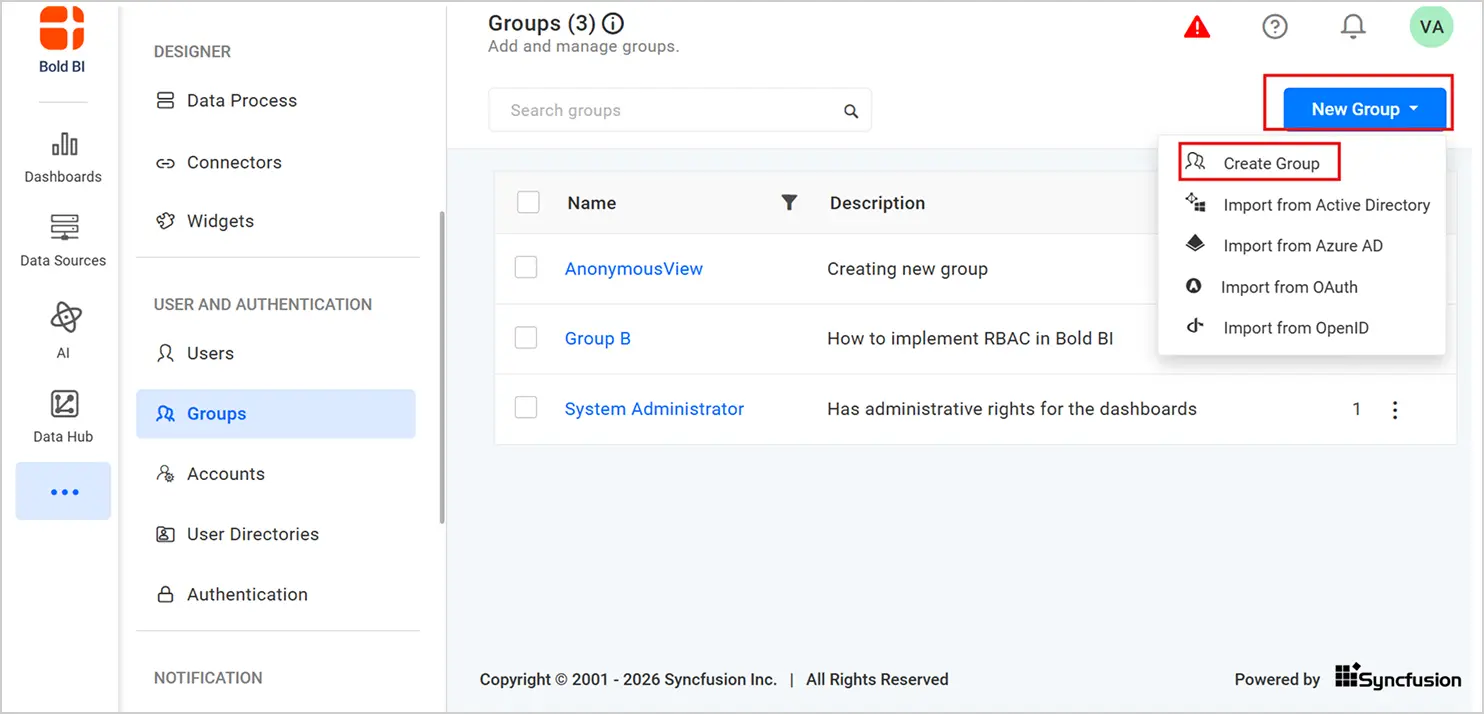Open Dashboards from the left rail
The image size is (1484, 714).
coord(63,157)
